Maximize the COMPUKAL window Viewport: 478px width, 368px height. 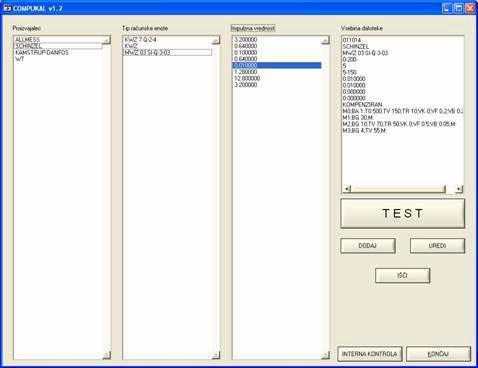point(459,8)
